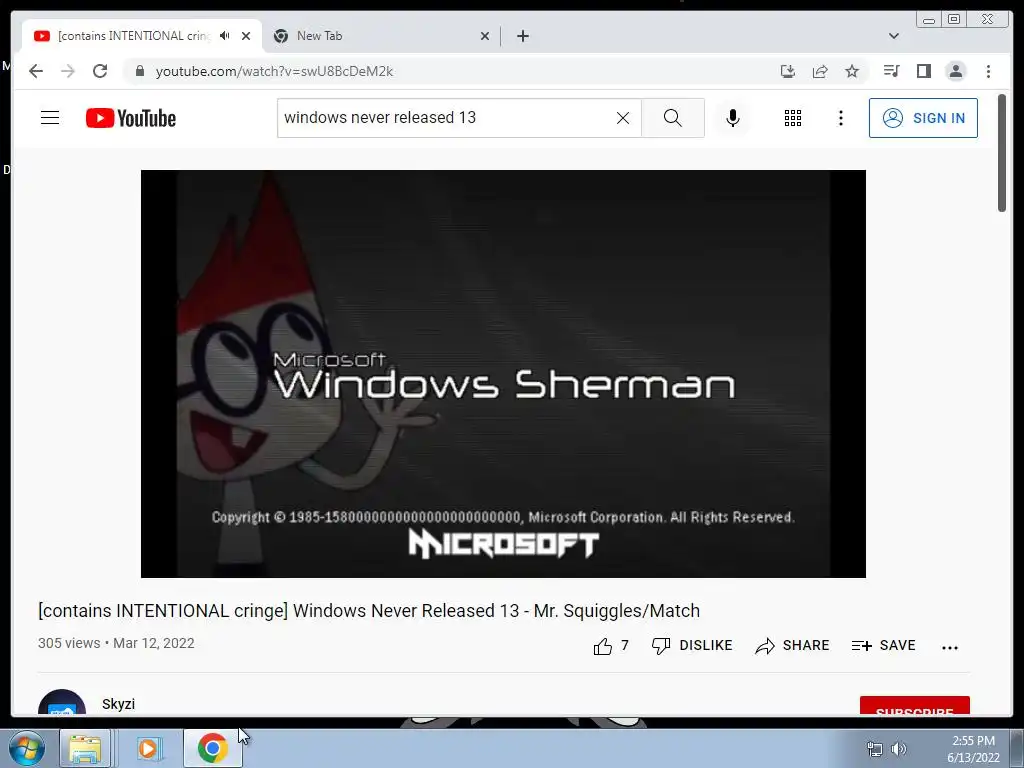Open the Skyzi channel name link

[118, 704]
